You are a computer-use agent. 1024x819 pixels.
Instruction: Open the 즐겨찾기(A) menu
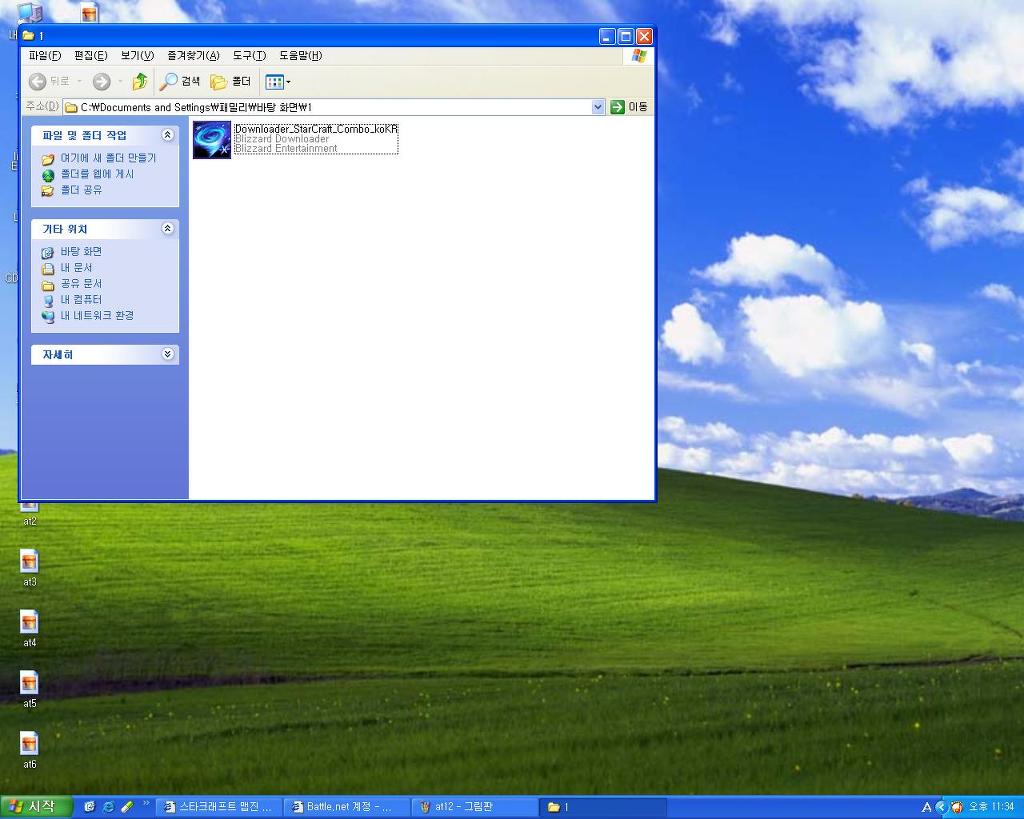pyautogui.click(x=193, y=56)
